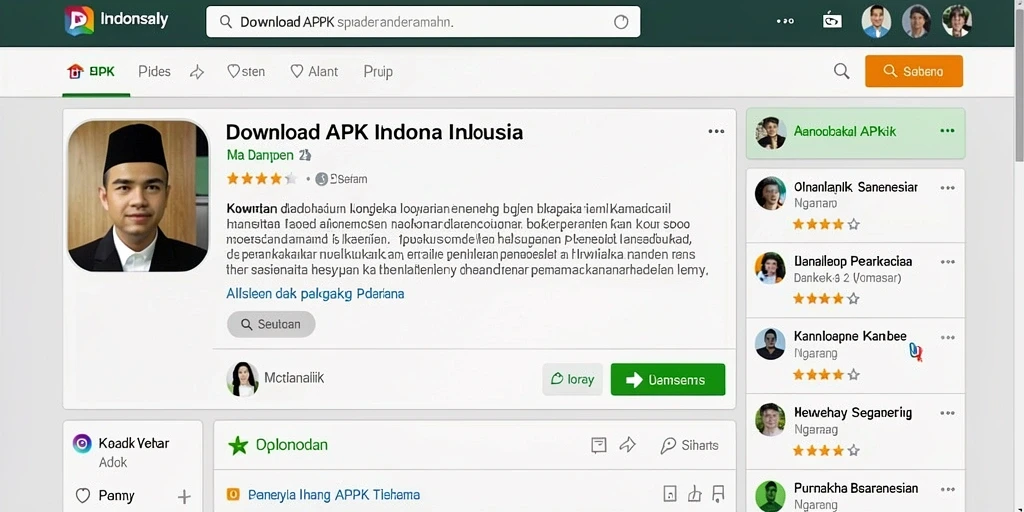Click the Siharts search button
This screenshot has width=1024, height=512.
pyautogui.click(x=690, y=445)
